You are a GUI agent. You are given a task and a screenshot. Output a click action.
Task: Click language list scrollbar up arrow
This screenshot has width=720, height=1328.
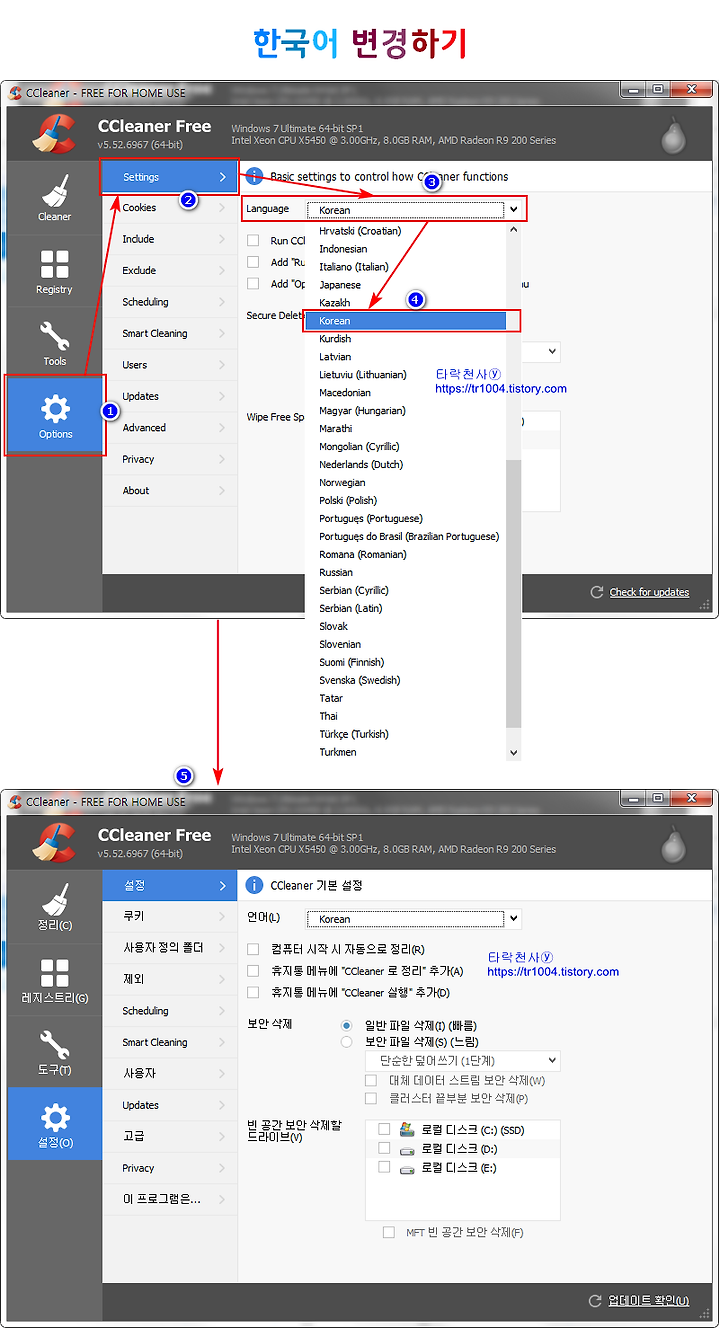[514, 229]
